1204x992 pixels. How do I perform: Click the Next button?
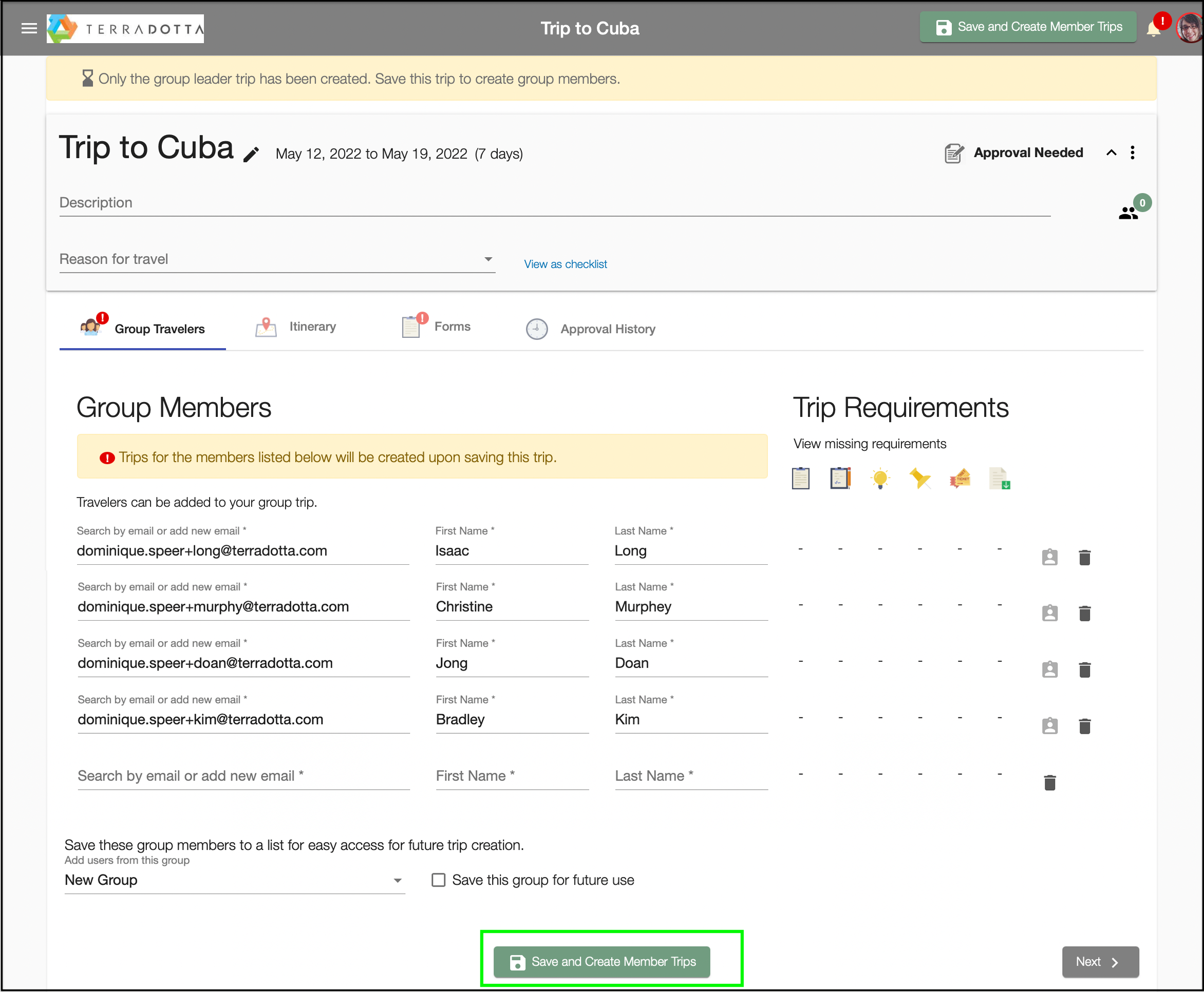[1101, 962]
